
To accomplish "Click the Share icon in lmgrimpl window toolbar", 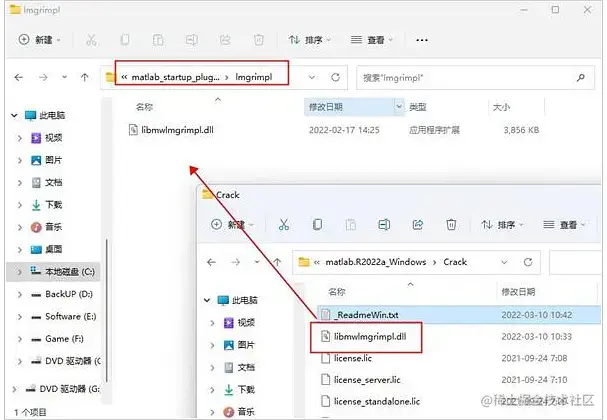I will (225, 40).
